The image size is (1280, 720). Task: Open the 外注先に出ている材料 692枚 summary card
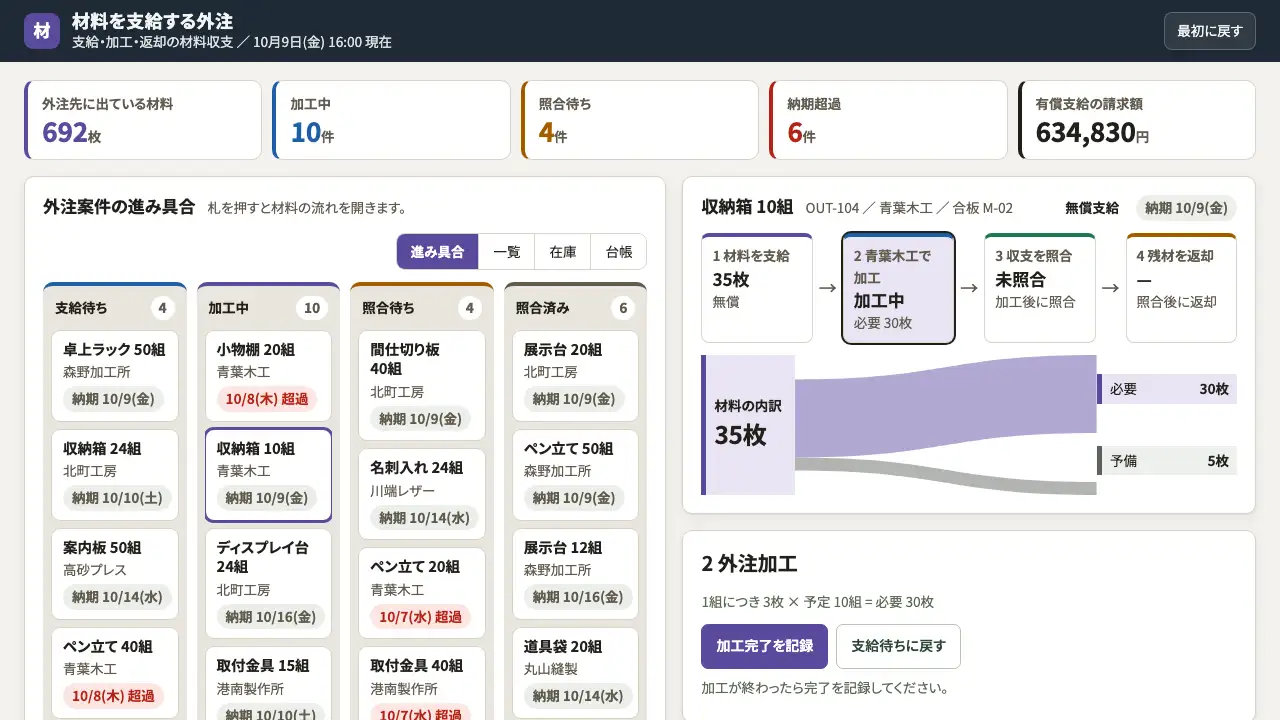click(x=143, y=120)
